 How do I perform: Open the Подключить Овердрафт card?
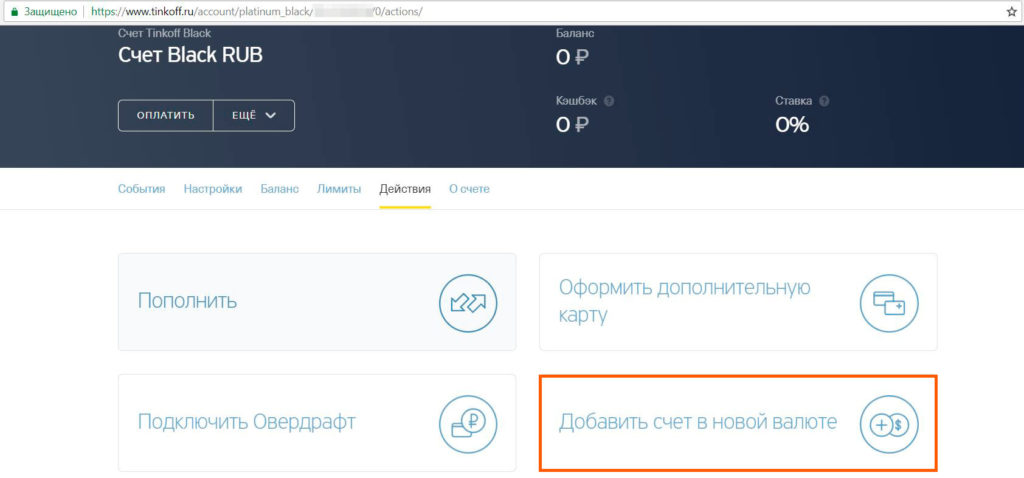click(x=317, y=423)
